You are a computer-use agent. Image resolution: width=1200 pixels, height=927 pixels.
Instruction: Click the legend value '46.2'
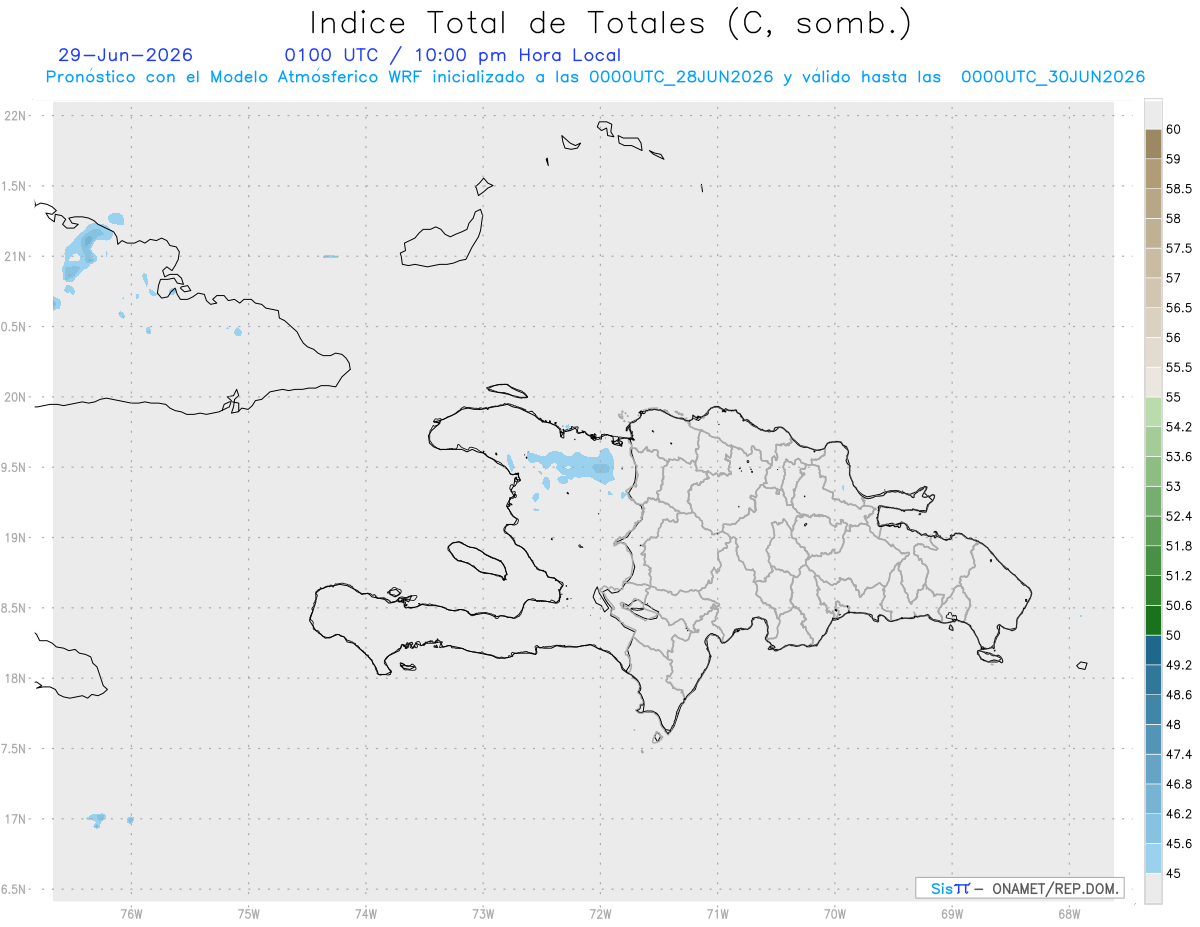pos(1178,814)
